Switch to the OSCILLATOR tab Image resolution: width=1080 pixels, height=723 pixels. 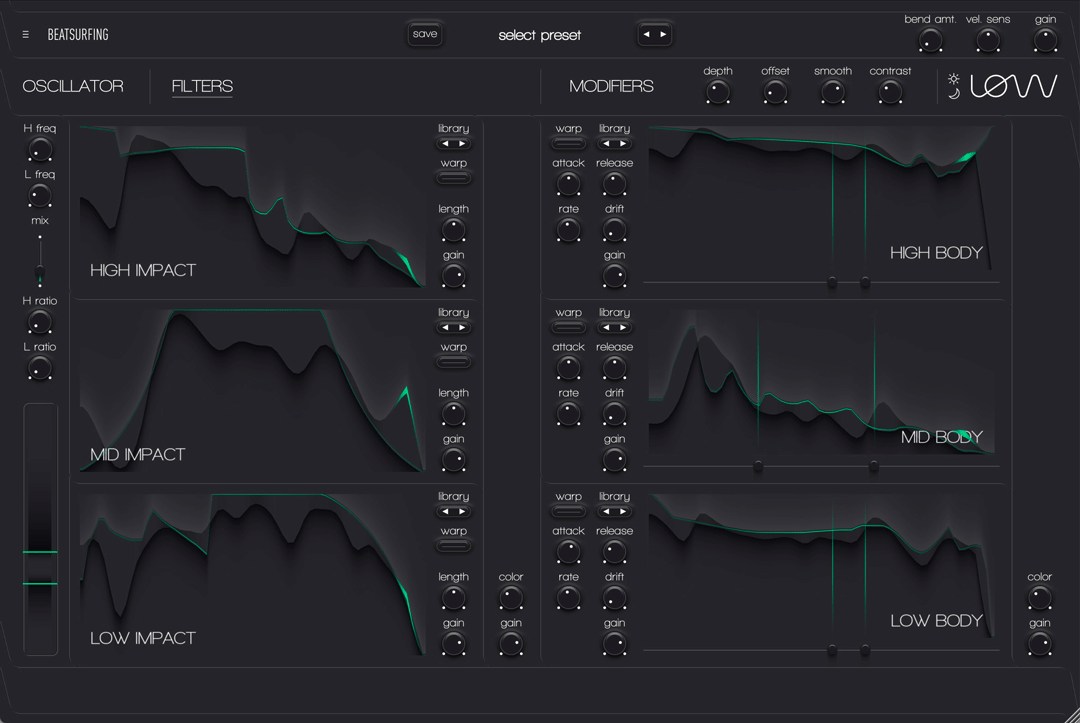(73, 86)
